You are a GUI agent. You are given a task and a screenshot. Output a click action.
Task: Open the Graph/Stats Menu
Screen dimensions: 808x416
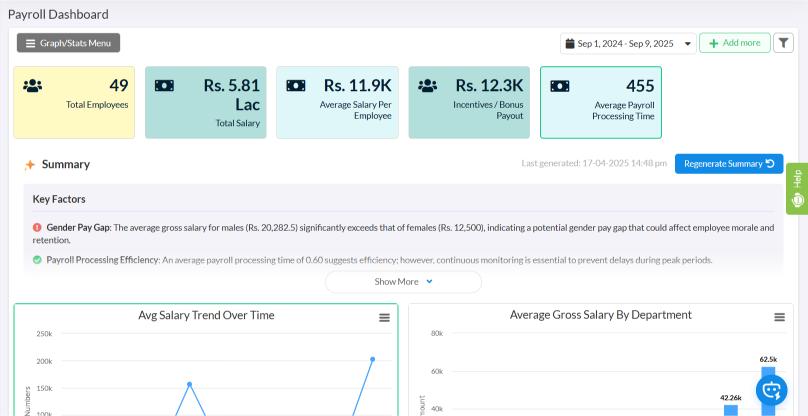69,43
